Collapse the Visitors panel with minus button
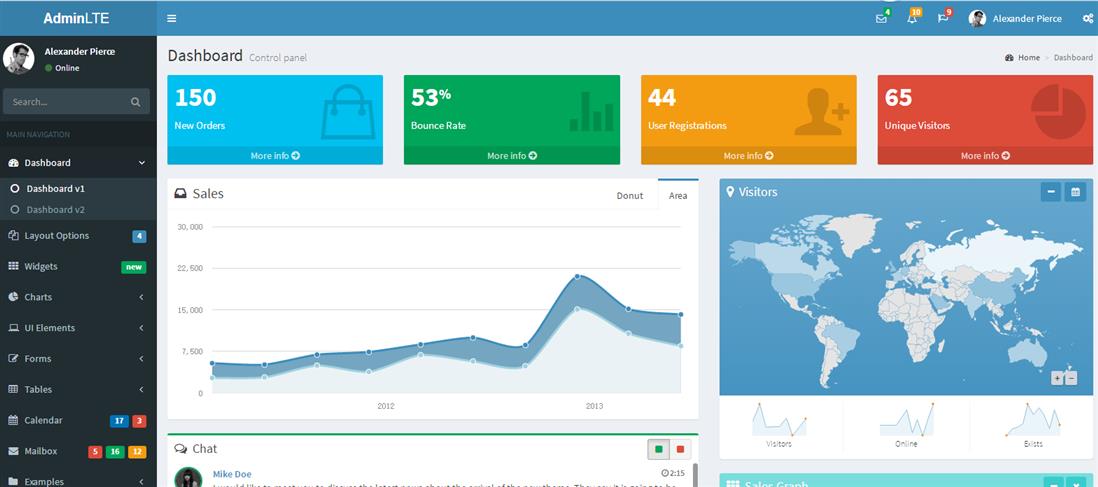This screenshot has width=1098, height=487. click(x=1050, y=192)
